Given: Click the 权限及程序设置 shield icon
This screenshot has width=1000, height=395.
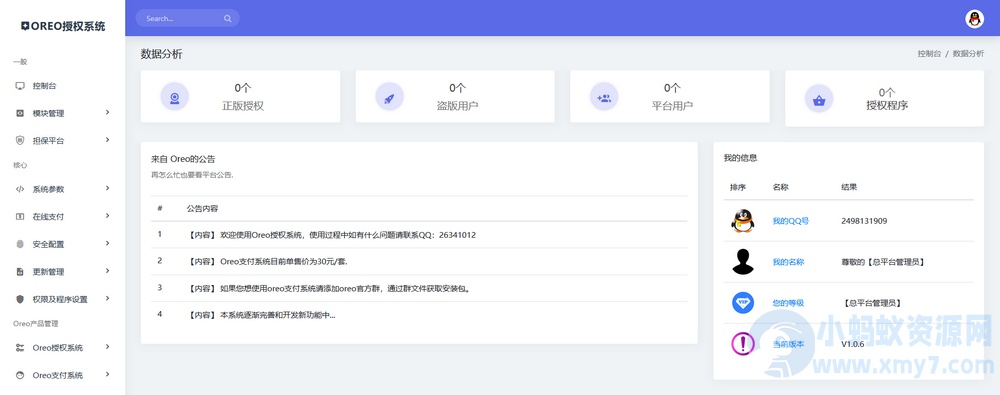Looking at the screenshot, I should tap(20, 299).
